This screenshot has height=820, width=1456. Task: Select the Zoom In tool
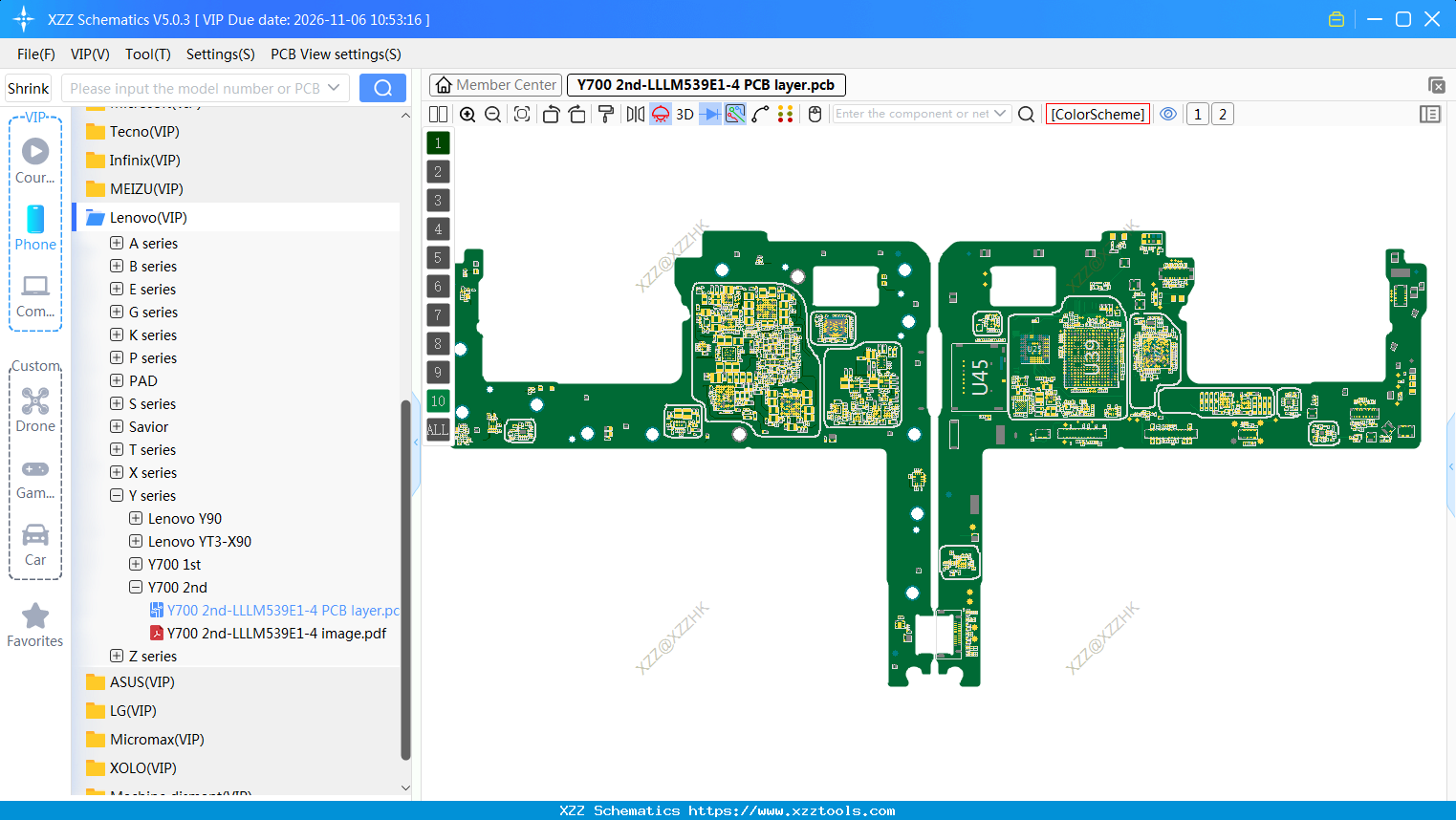(467, 114)
